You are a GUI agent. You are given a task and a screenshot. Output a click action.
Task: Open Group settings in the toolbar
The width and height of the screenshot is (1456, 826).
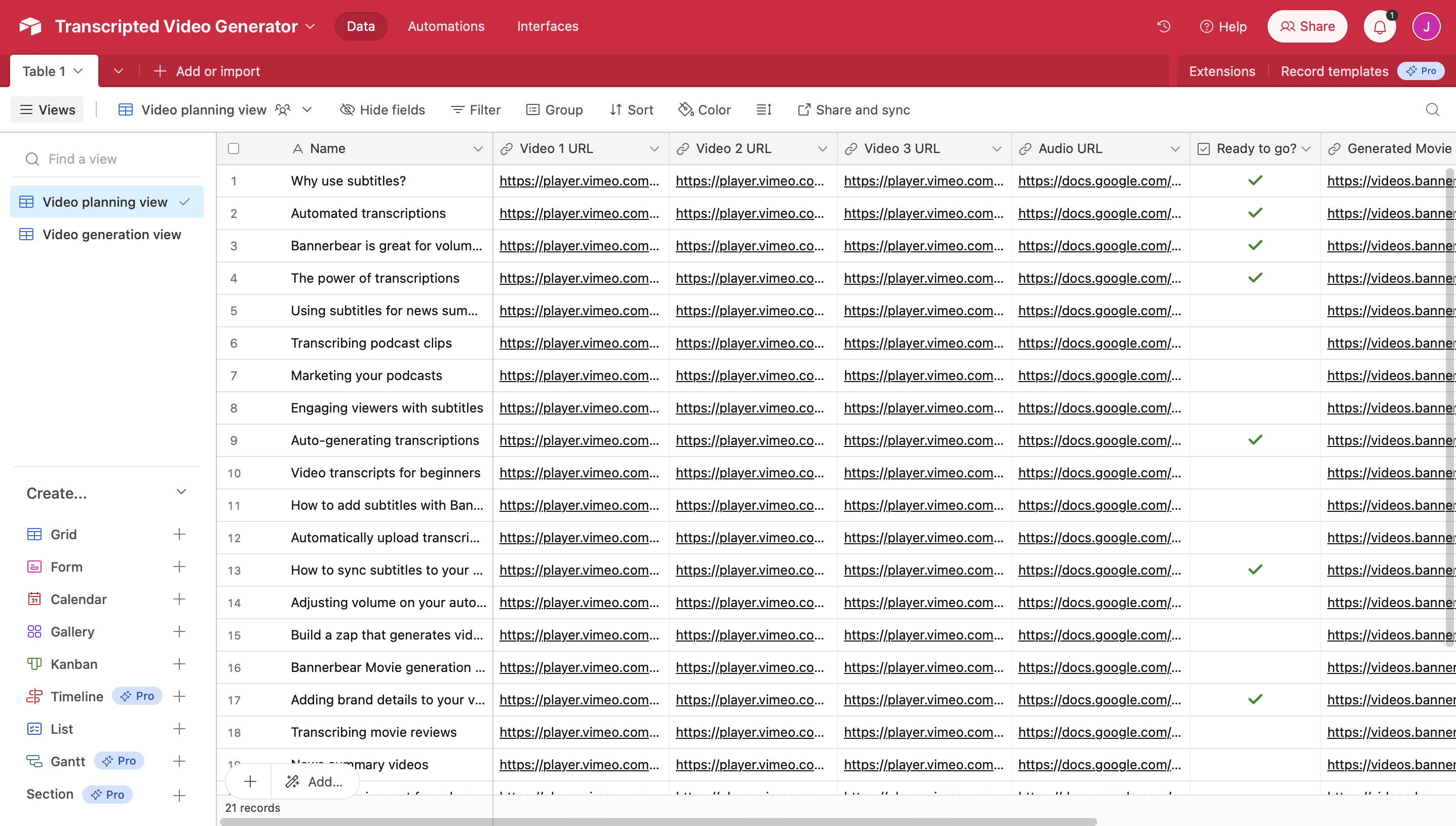(555, 109)
